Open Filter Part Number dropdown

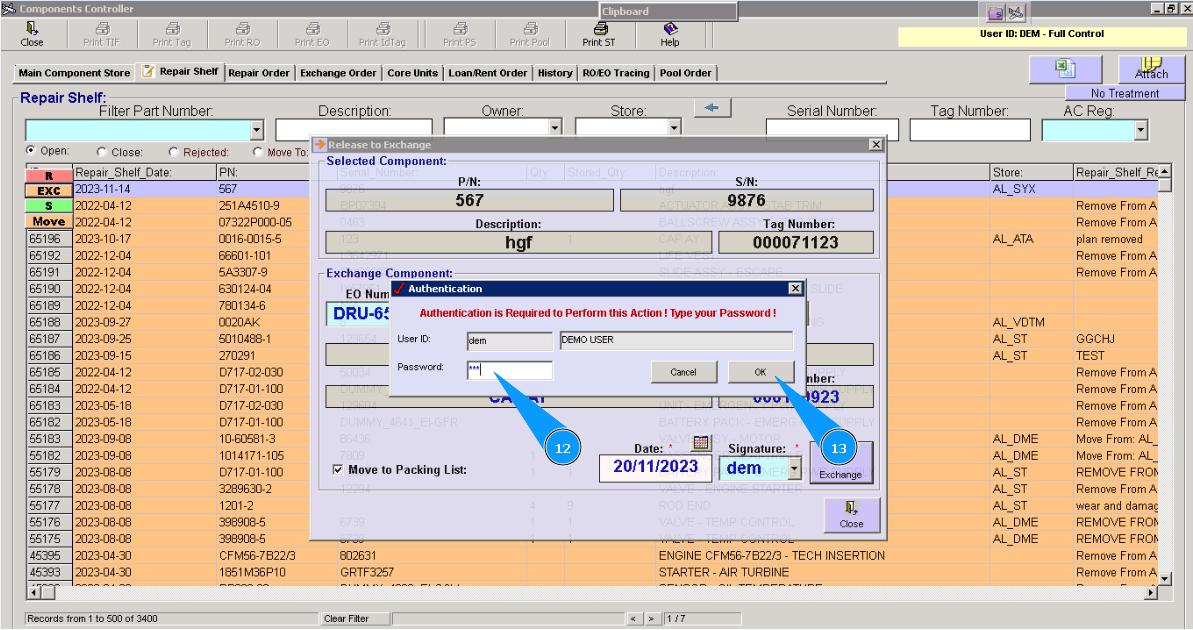click(x=256, y=130)
